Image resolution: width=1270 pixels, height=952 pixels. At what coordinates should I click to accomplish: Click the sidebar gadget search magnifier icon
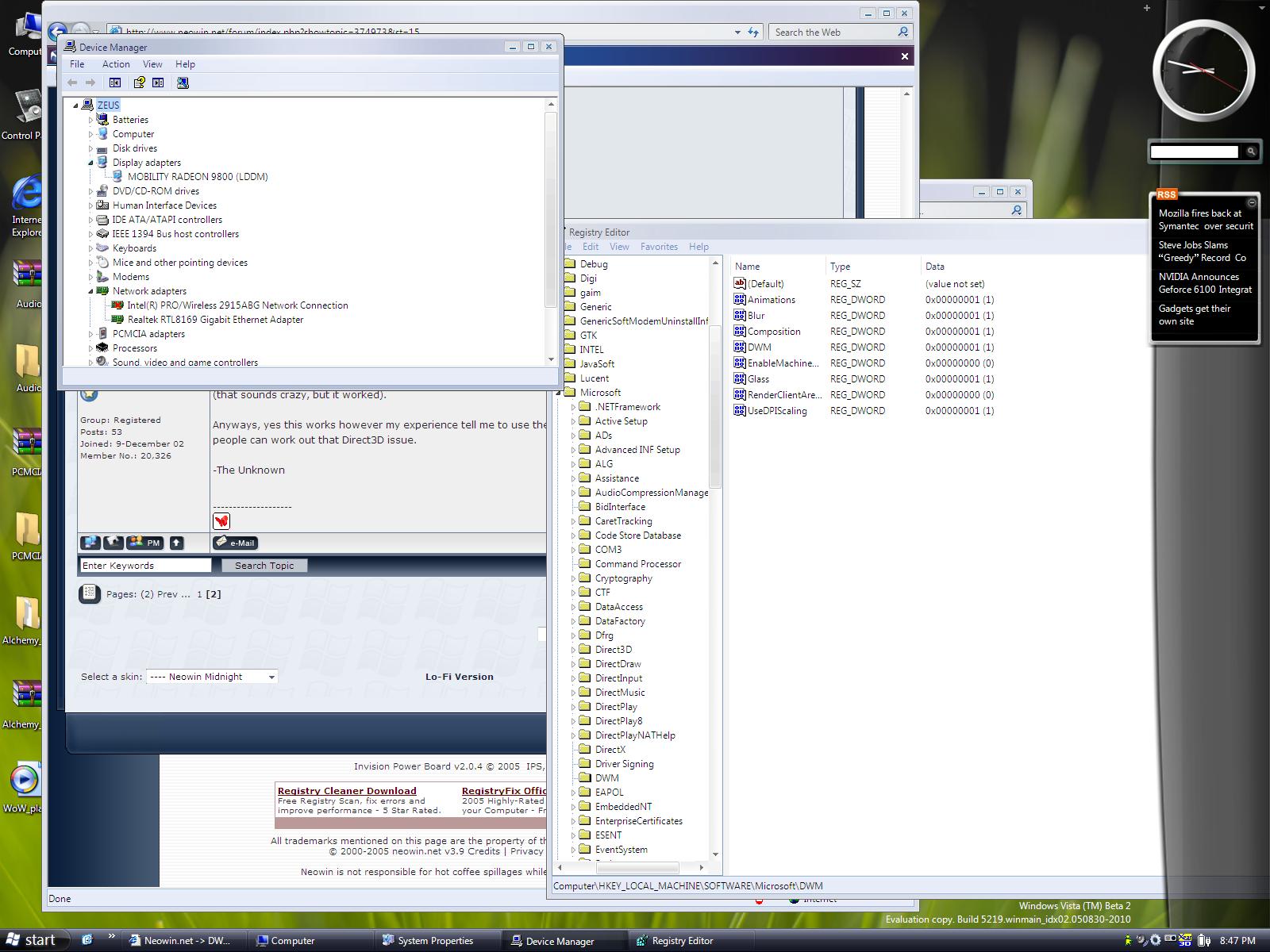(1250, 152)
